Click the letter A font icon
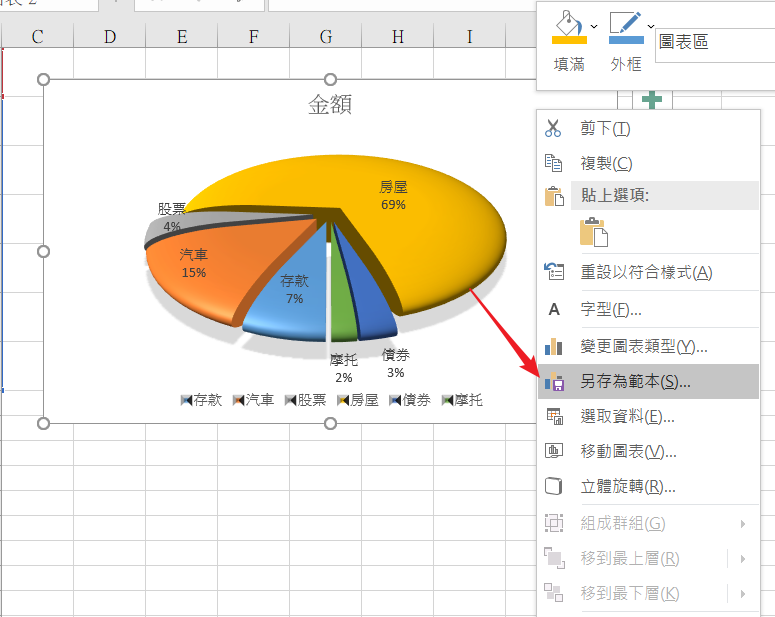Screen dimensions: 775x617 pos(554,309)
